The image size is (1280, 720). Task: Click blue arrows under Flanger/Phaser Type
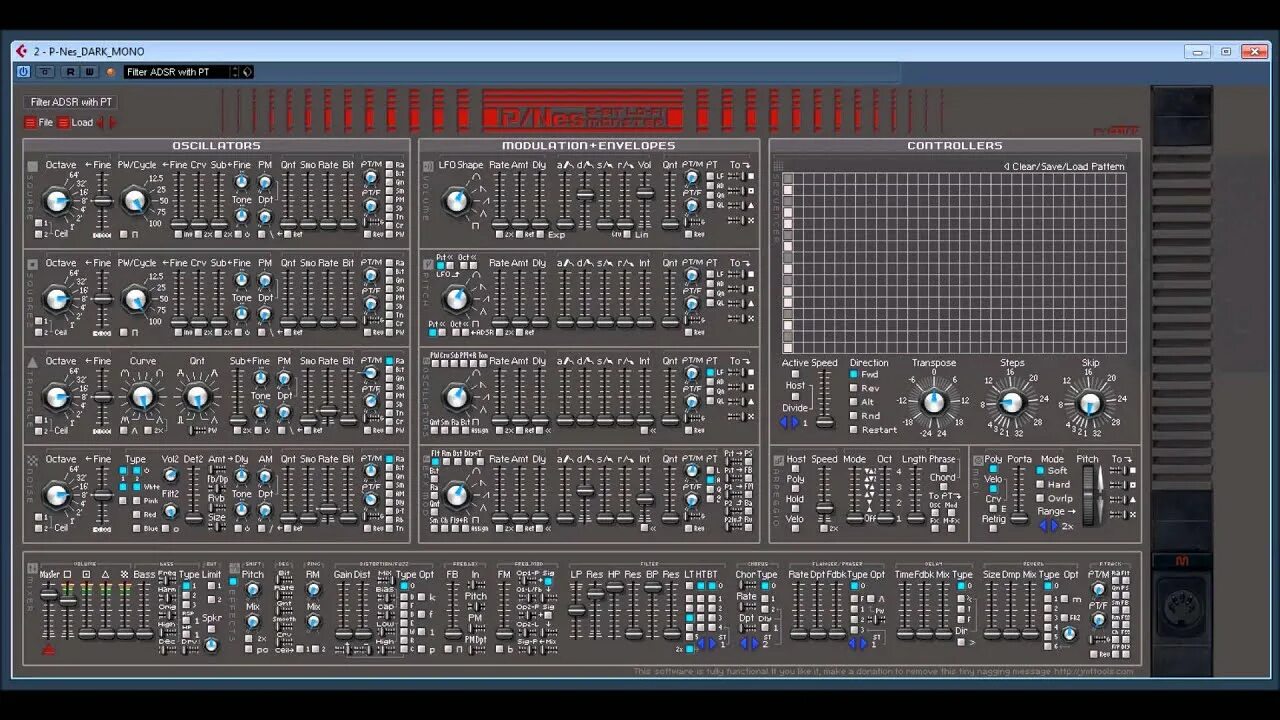859,643
